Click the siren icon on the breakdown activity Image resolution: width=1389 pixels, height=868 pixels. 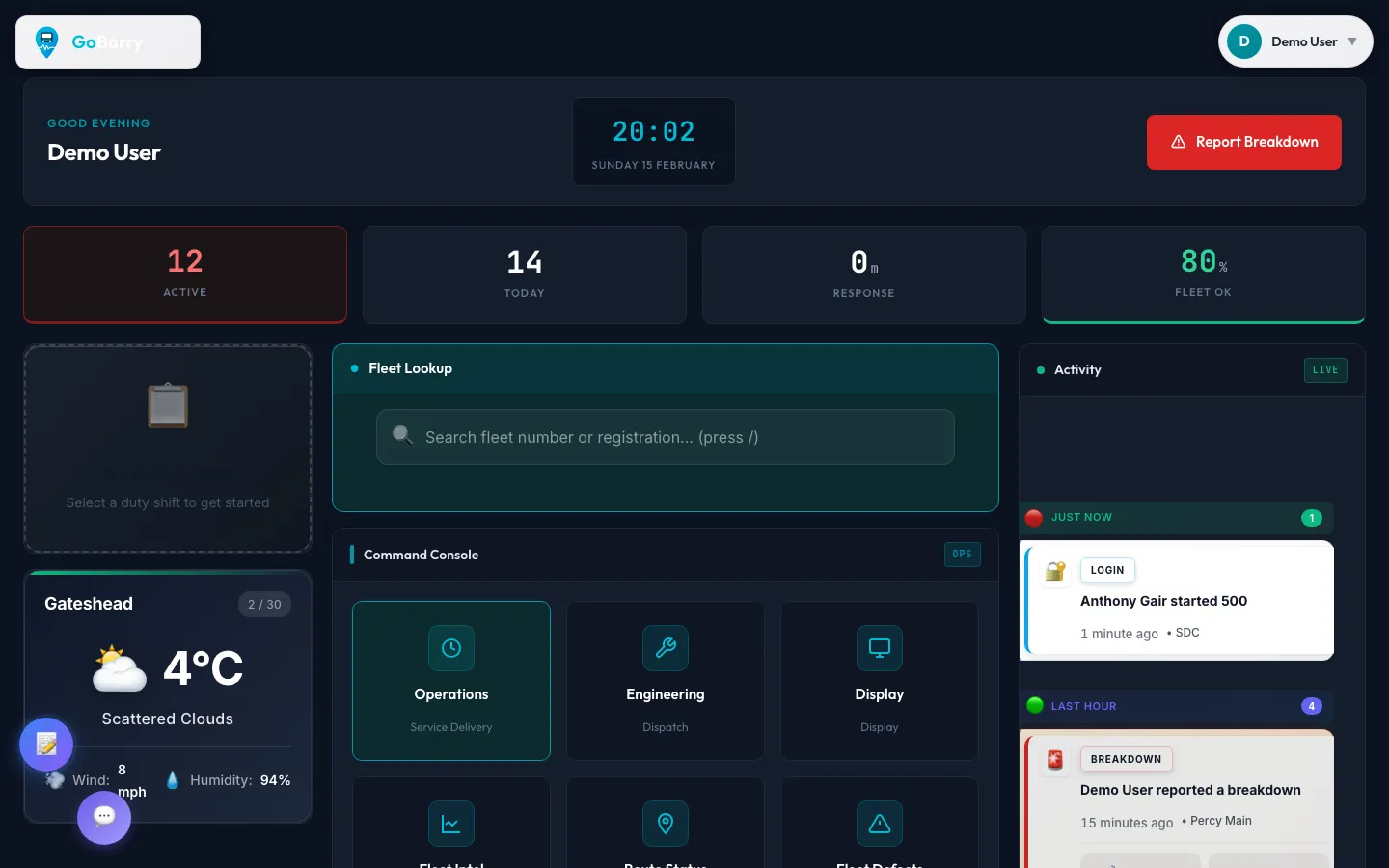1055,760
